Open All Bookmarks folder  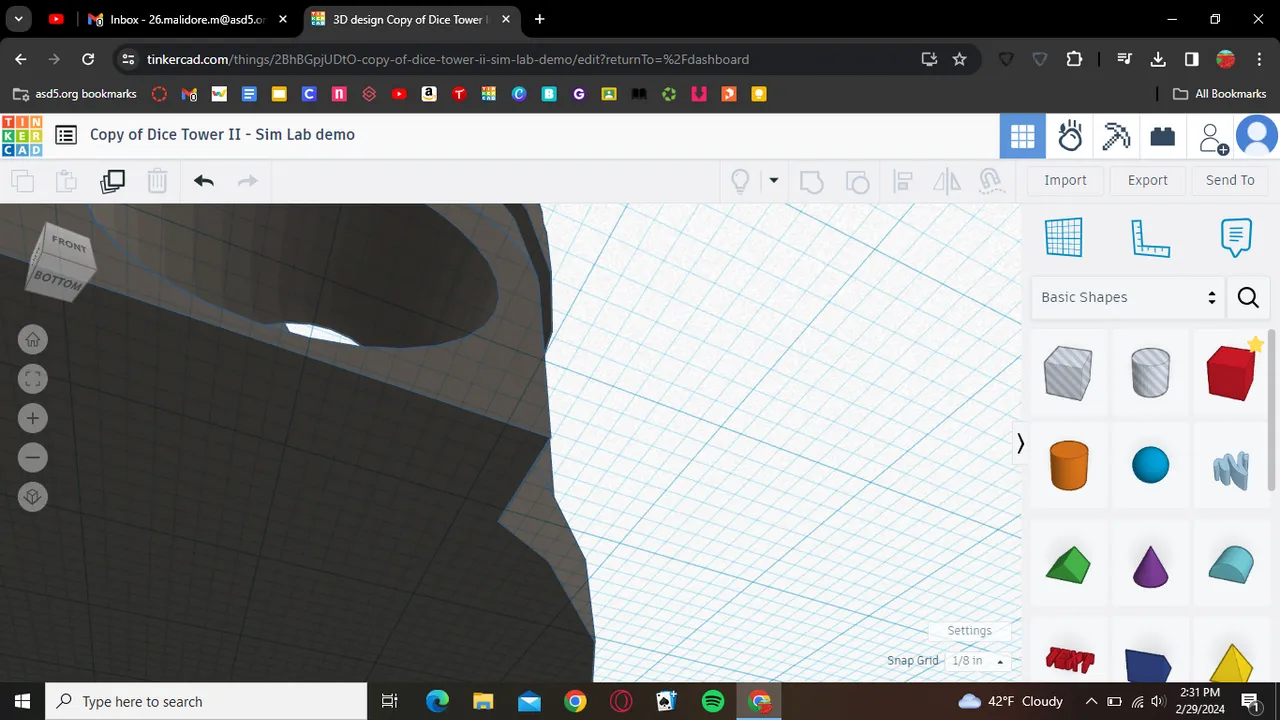click(1219, 94)
